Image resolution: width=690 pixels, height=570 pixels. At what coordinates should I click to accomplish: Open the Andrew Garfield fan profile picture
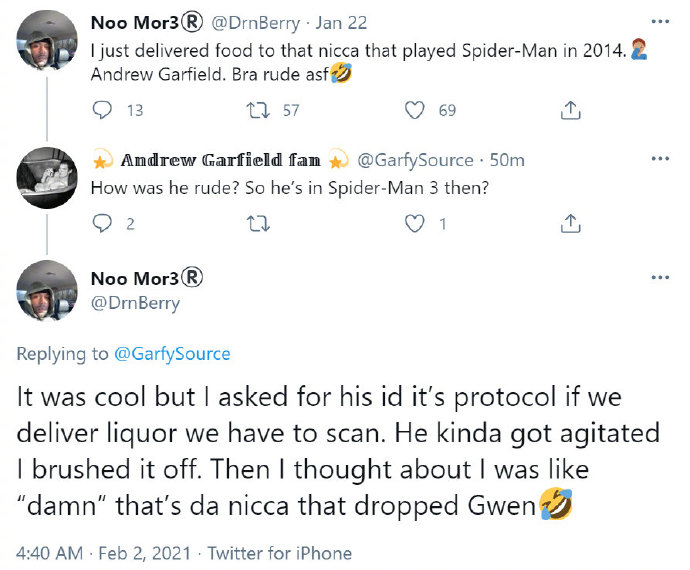(48, 178)
